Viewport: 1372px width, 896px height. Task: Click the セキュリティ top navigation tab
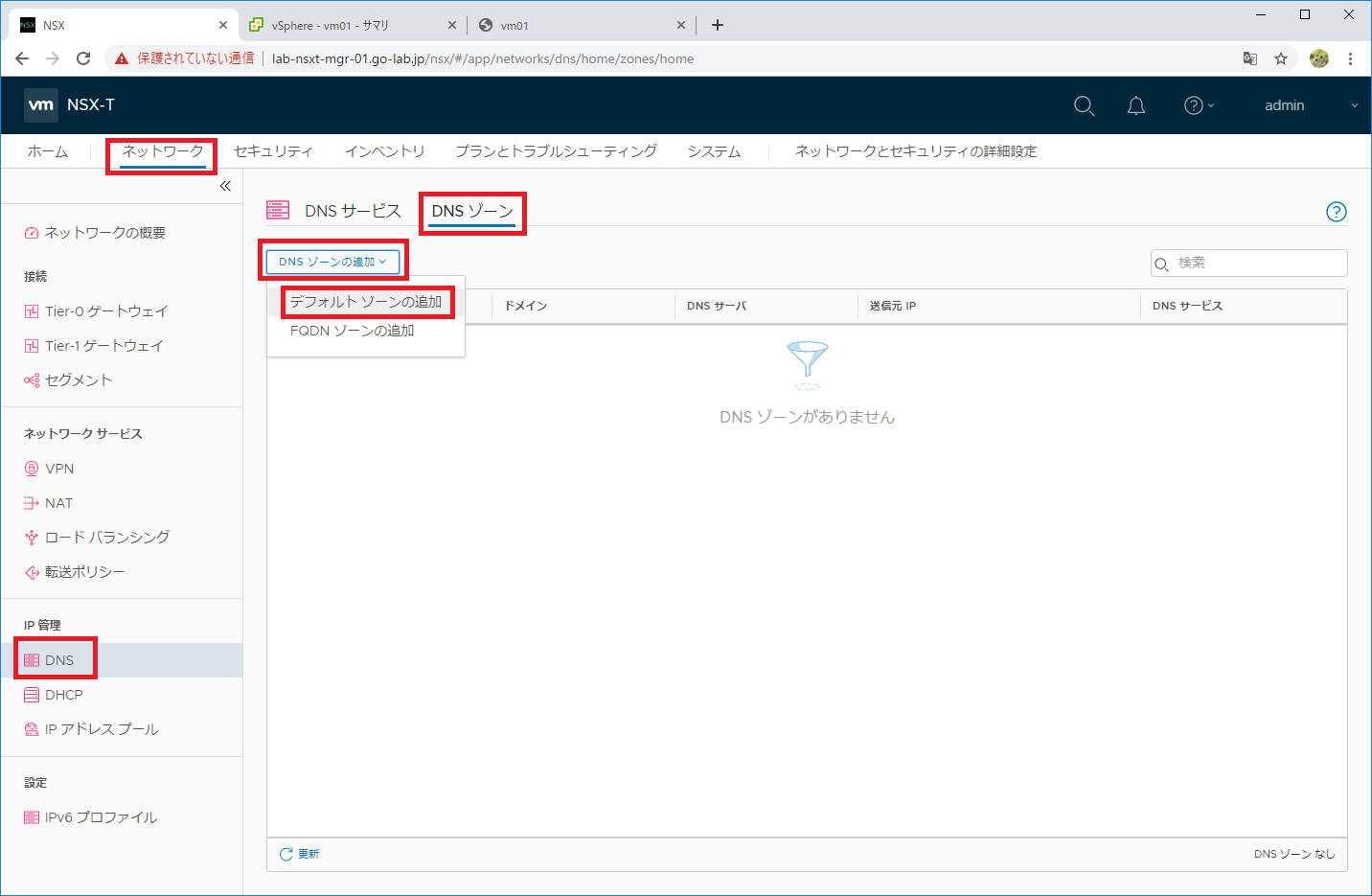coord(273,151)
